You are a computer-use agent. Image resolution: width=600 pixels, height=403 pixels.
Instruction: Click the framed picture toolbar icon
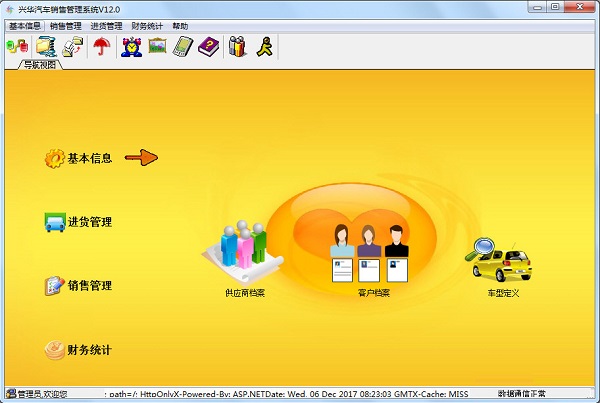(x=157, y=46)
